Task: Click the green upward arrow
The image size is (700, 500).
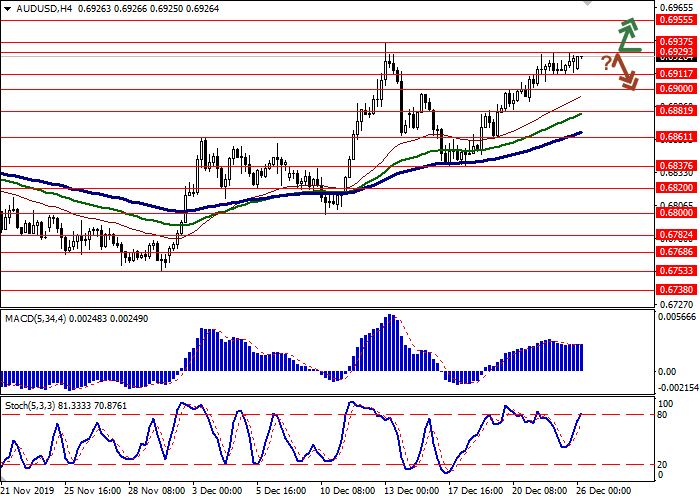Action: [x=627, y=34]
